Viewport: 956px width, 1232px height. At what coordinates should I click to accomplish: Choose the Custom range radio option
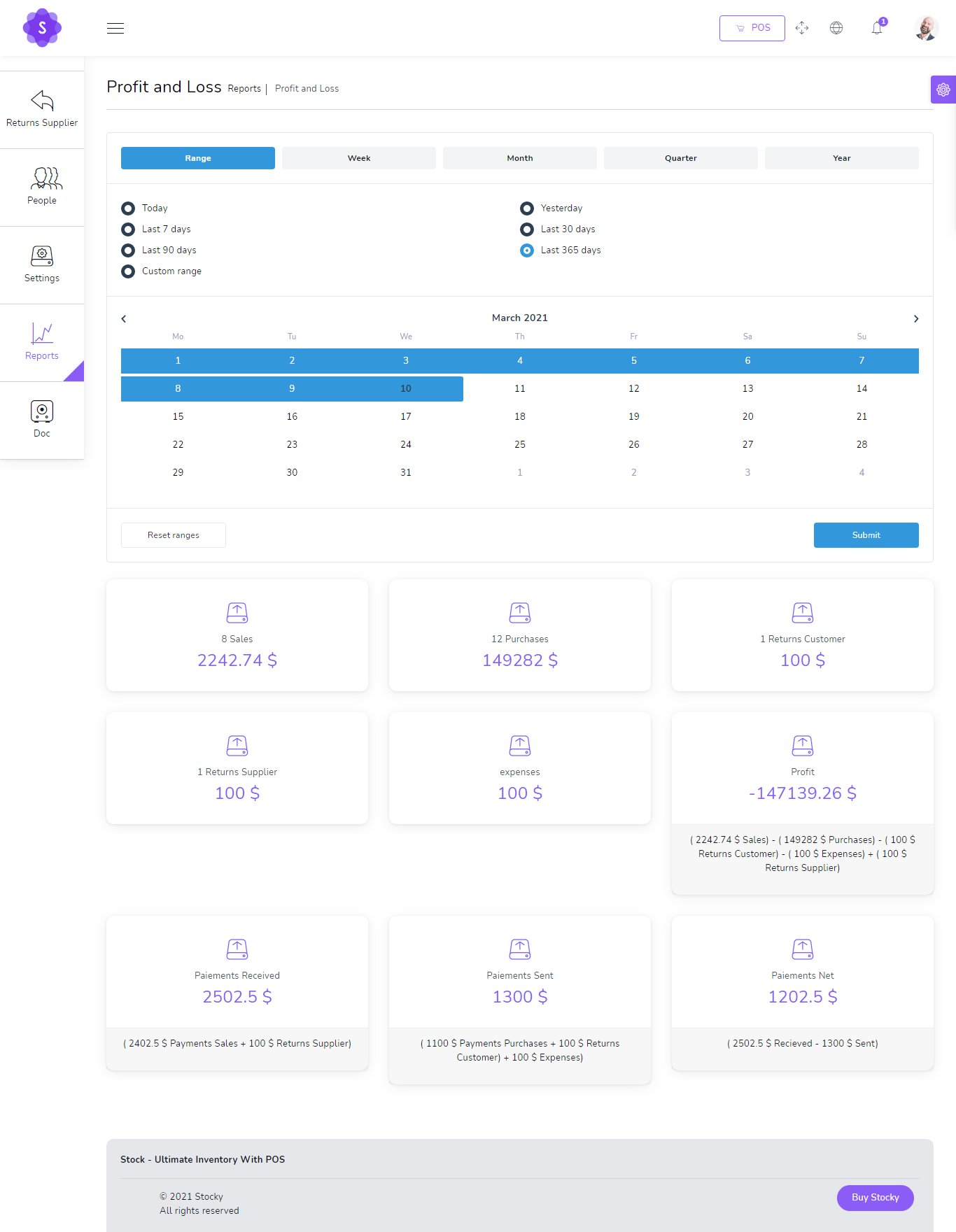click(x=128, y=271)
